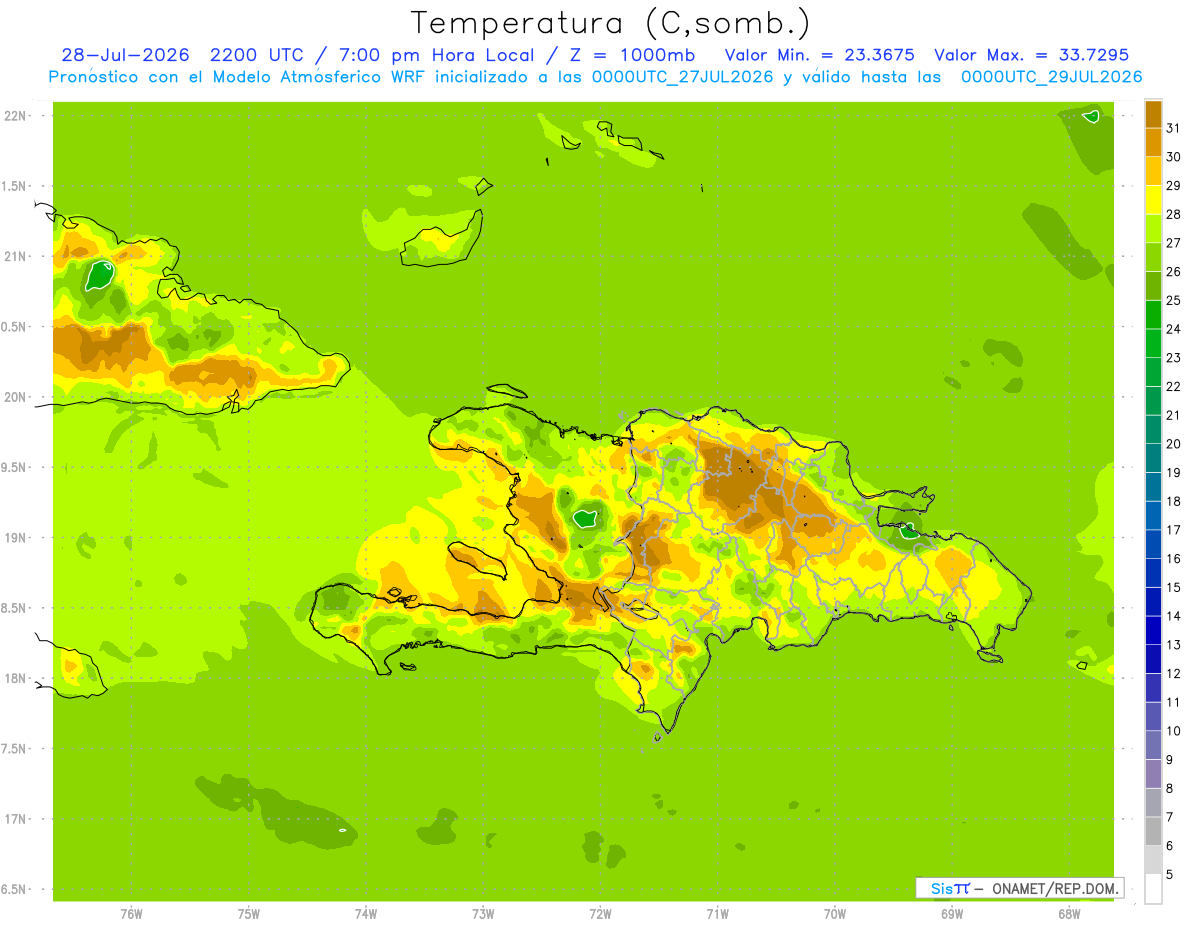1200x927 pixels.
Task: Click the '19' color scale label
Action: pos(1174,473)
